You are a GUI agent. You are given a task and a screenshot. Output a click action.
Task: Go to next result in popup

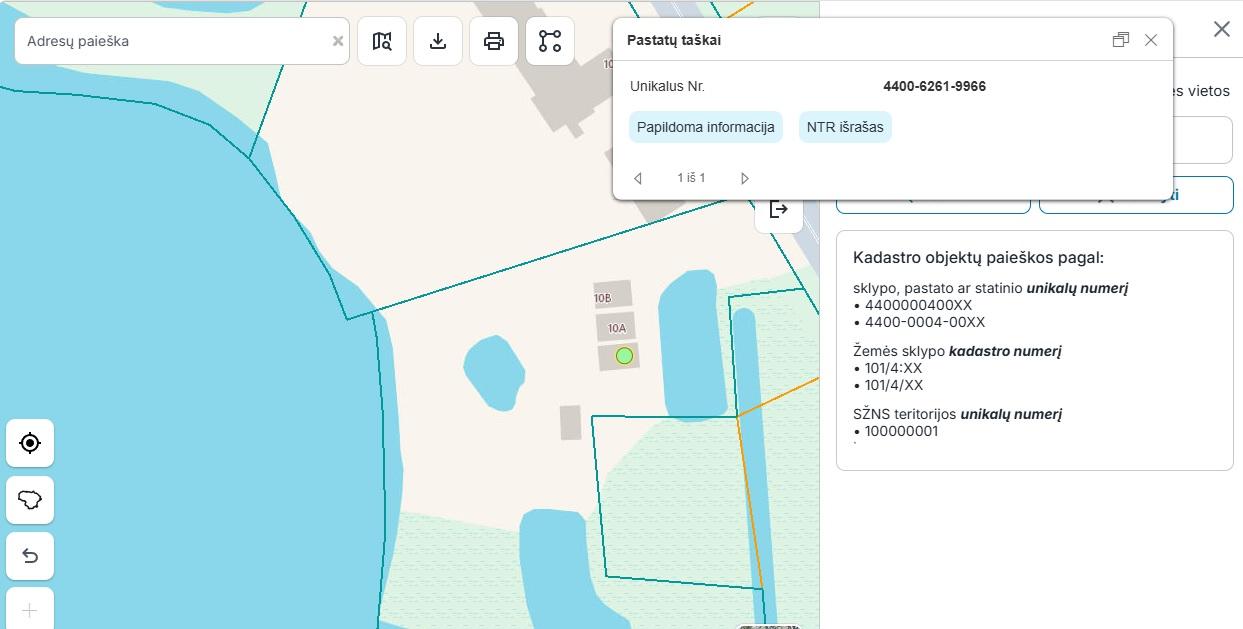point(744,178)
